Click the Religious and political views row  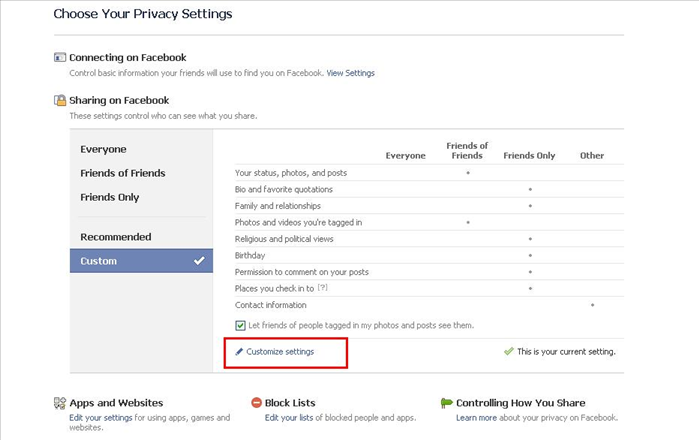429,239
